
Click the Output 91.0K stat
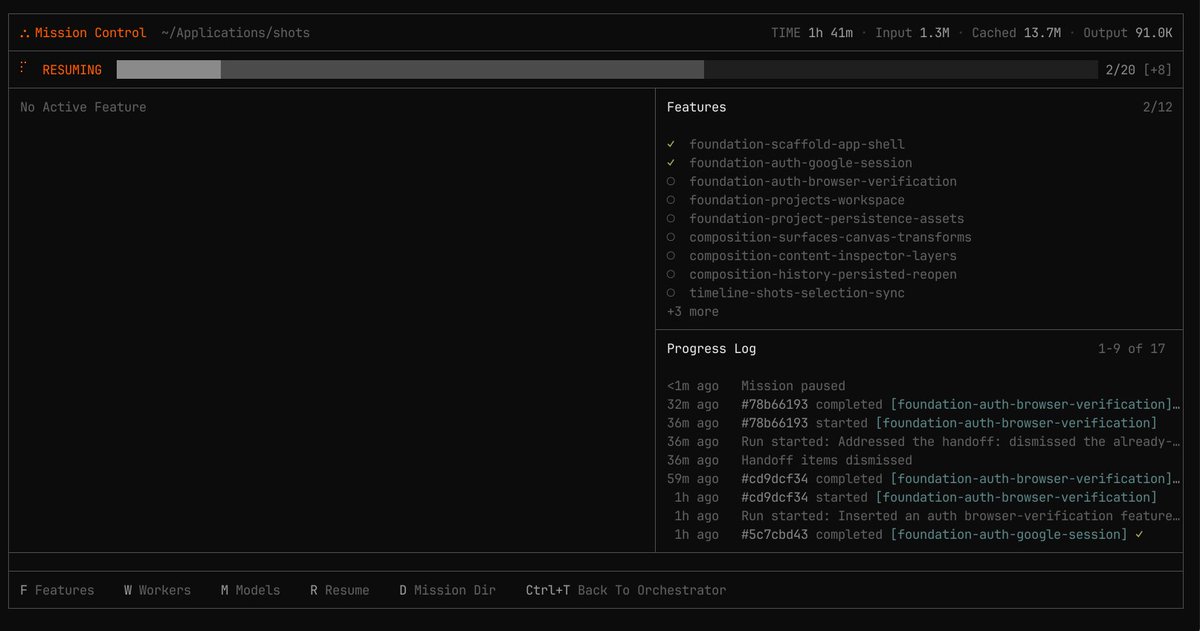point(1128,33)
